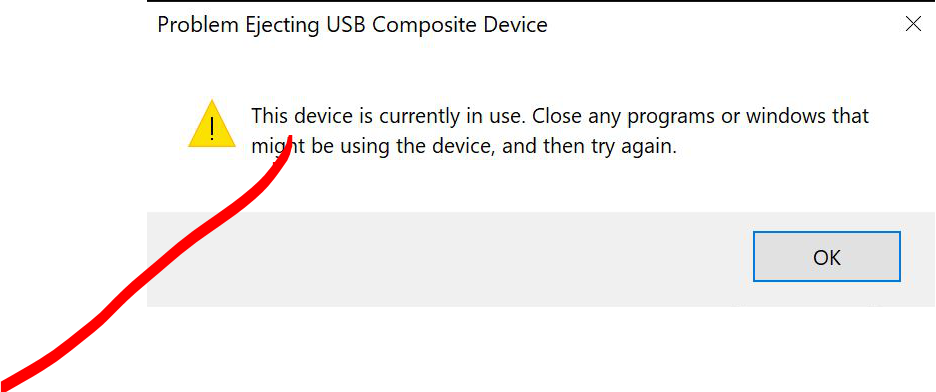Image resolution: width=936 pixels, height=392 pixels.
Task: Click the 'This device is currently in use' sentence
Action: point(388,116)
